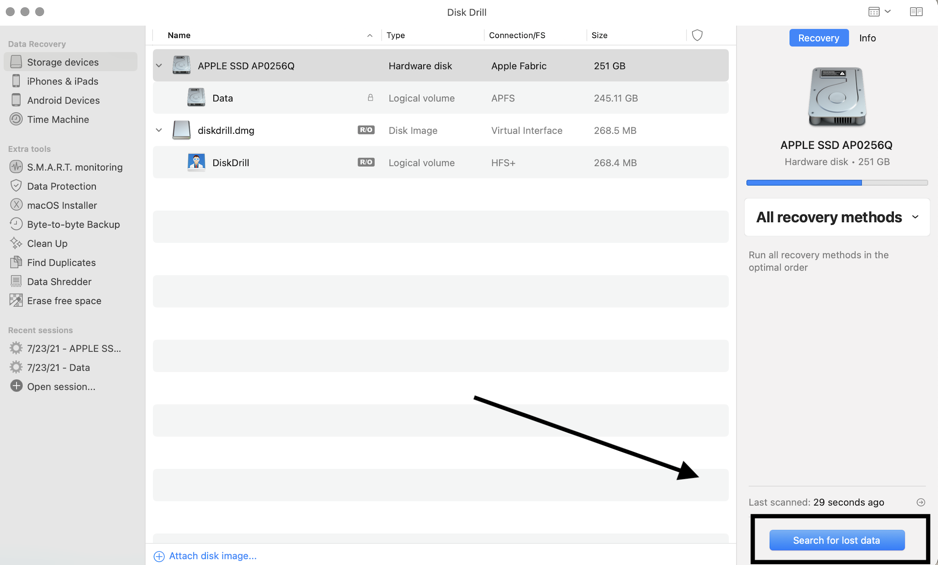Open Storage devices in sidebar
The height and width of the screenshot is (565, 938).
[x=71, y=62]
